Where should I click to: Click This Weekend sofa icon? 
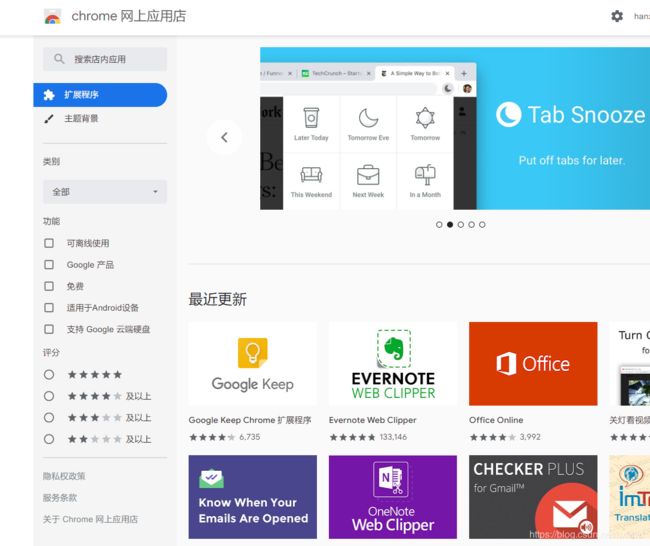coord(311,175)
